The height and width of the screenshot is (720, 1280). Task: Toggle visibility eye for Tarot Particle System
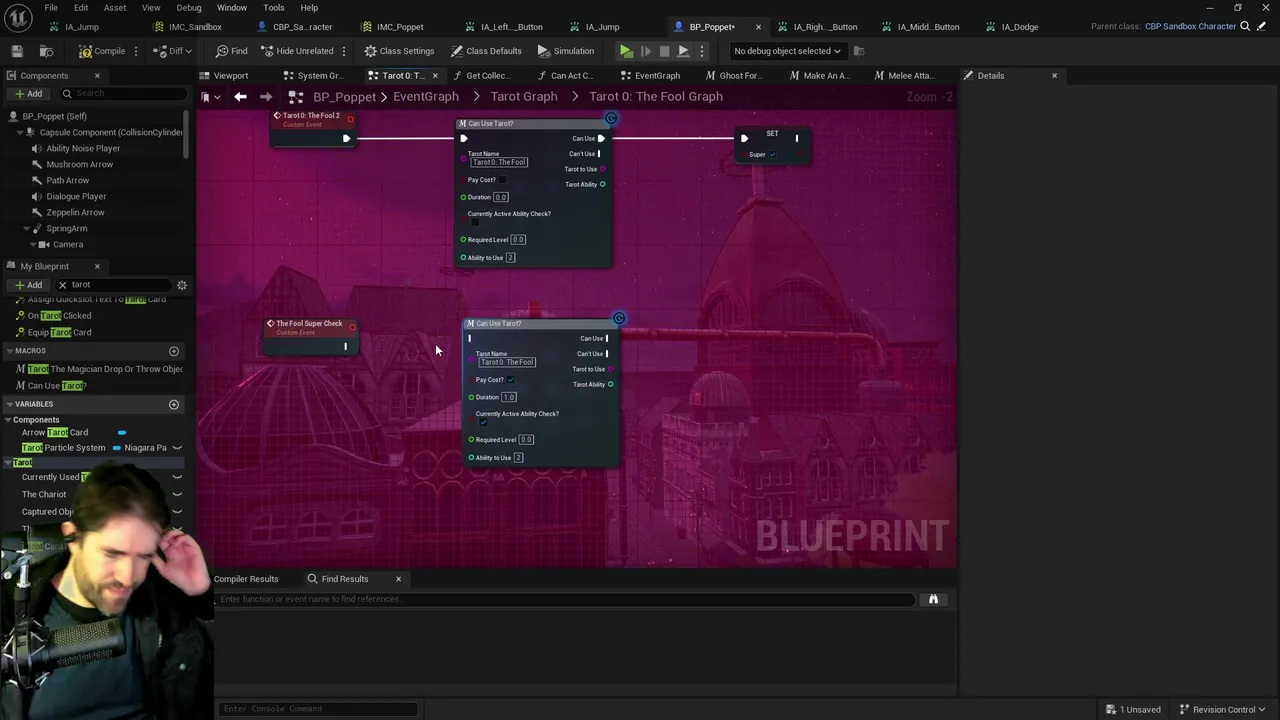click(x=177, y=448)
